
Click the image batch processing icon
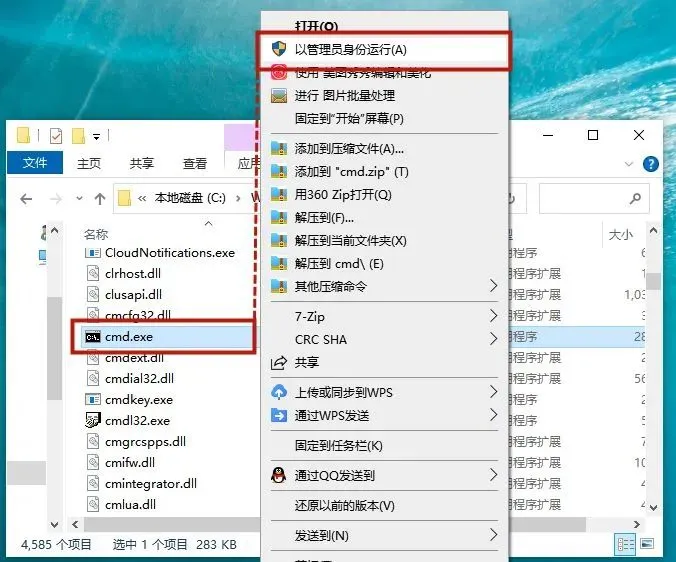point(279,95)
